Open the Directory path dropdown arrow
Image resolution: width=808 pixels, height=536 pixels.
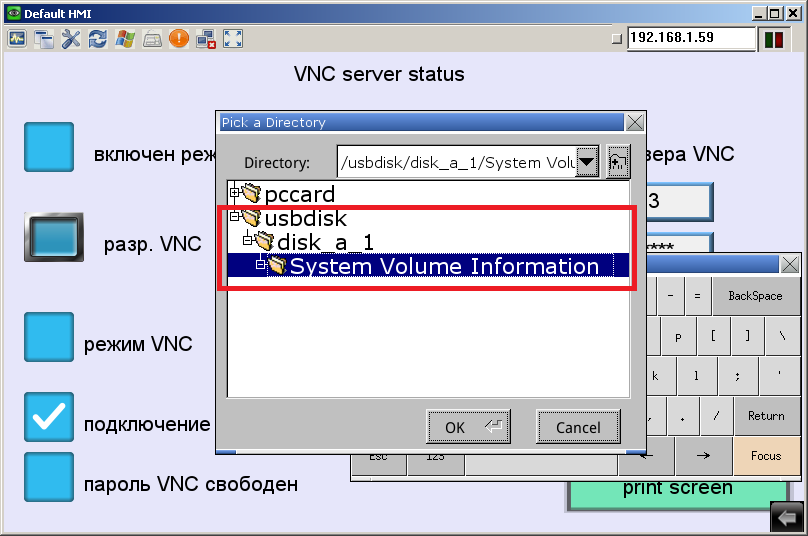point(587,162)
